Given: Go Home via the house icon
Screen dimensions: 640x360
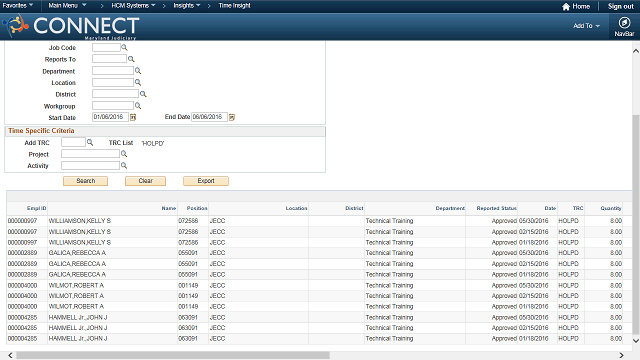Looking at the screenshot, I should pos(566,7).
